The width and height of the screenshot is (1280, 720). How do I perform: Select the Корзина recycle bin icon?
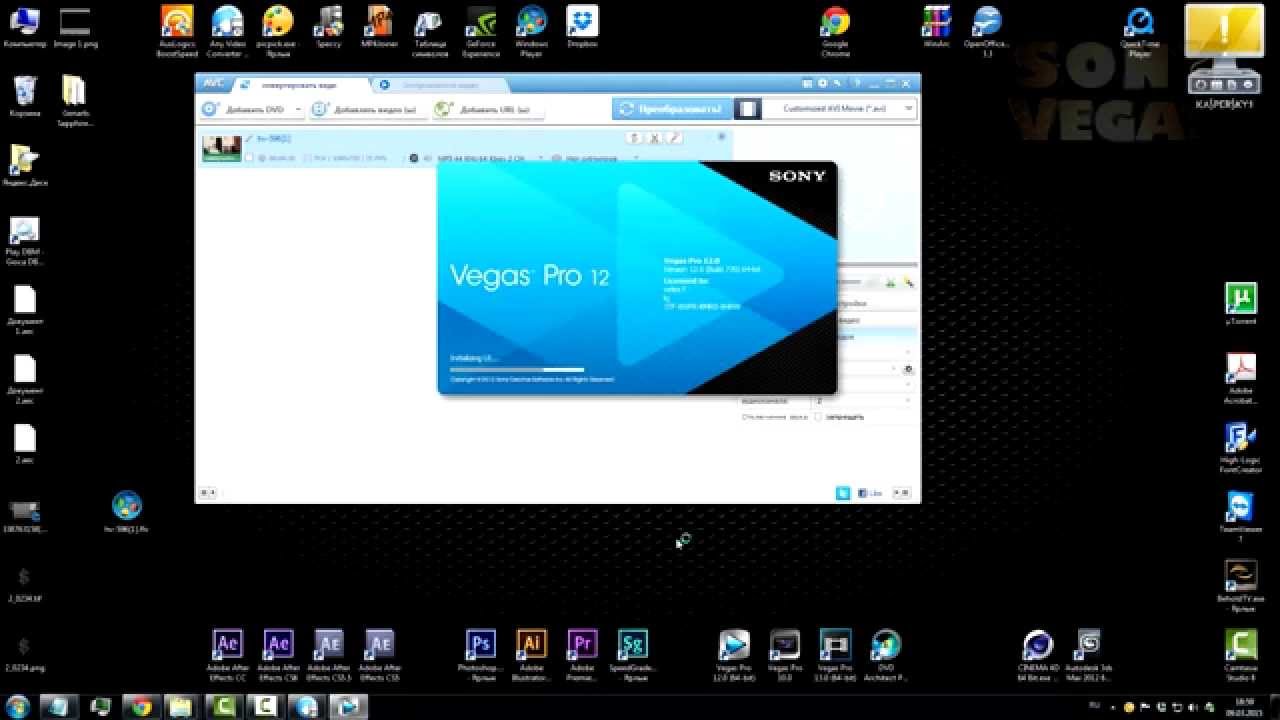25,96
